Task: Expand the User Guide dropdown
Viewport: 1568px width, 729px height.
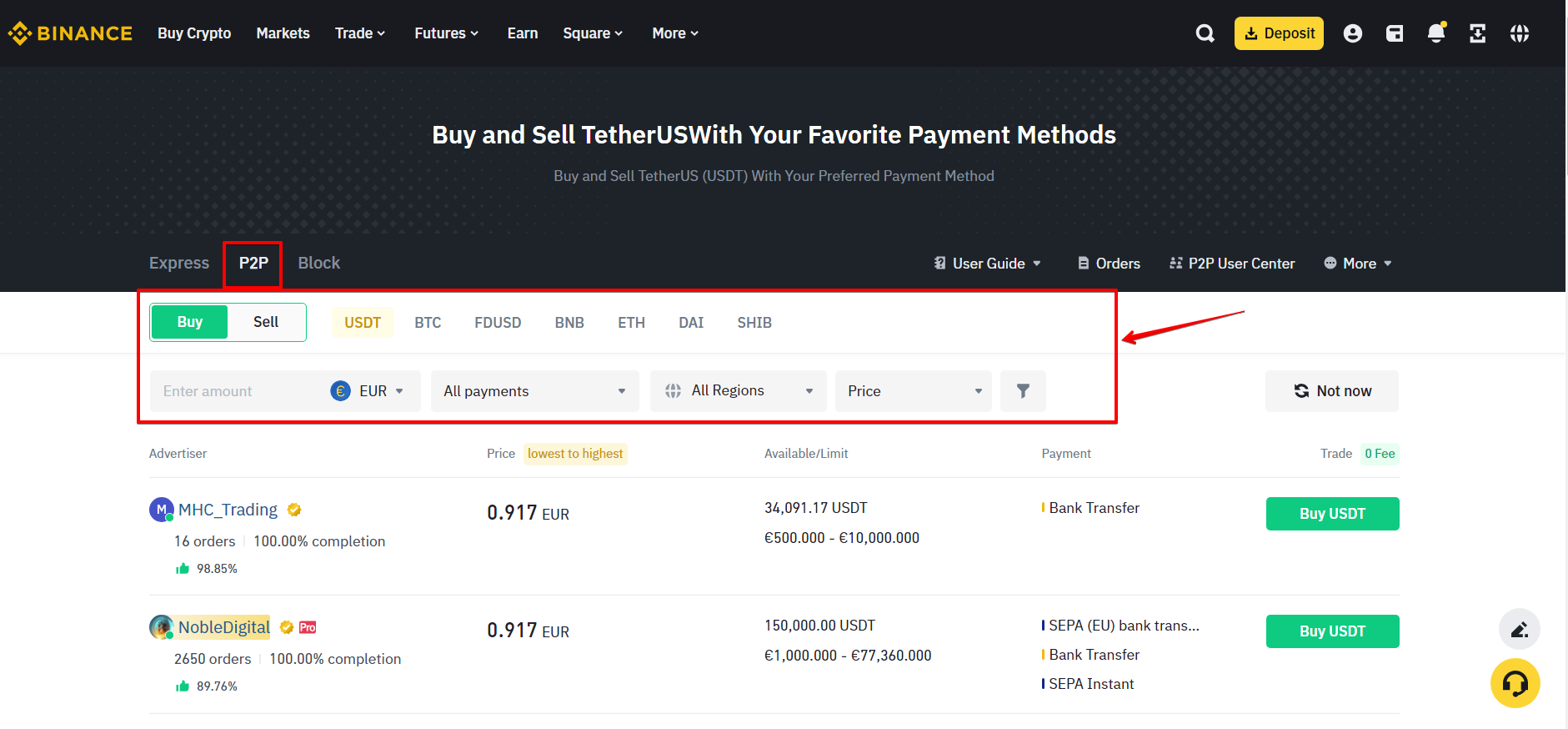Action: click(988, 264)
